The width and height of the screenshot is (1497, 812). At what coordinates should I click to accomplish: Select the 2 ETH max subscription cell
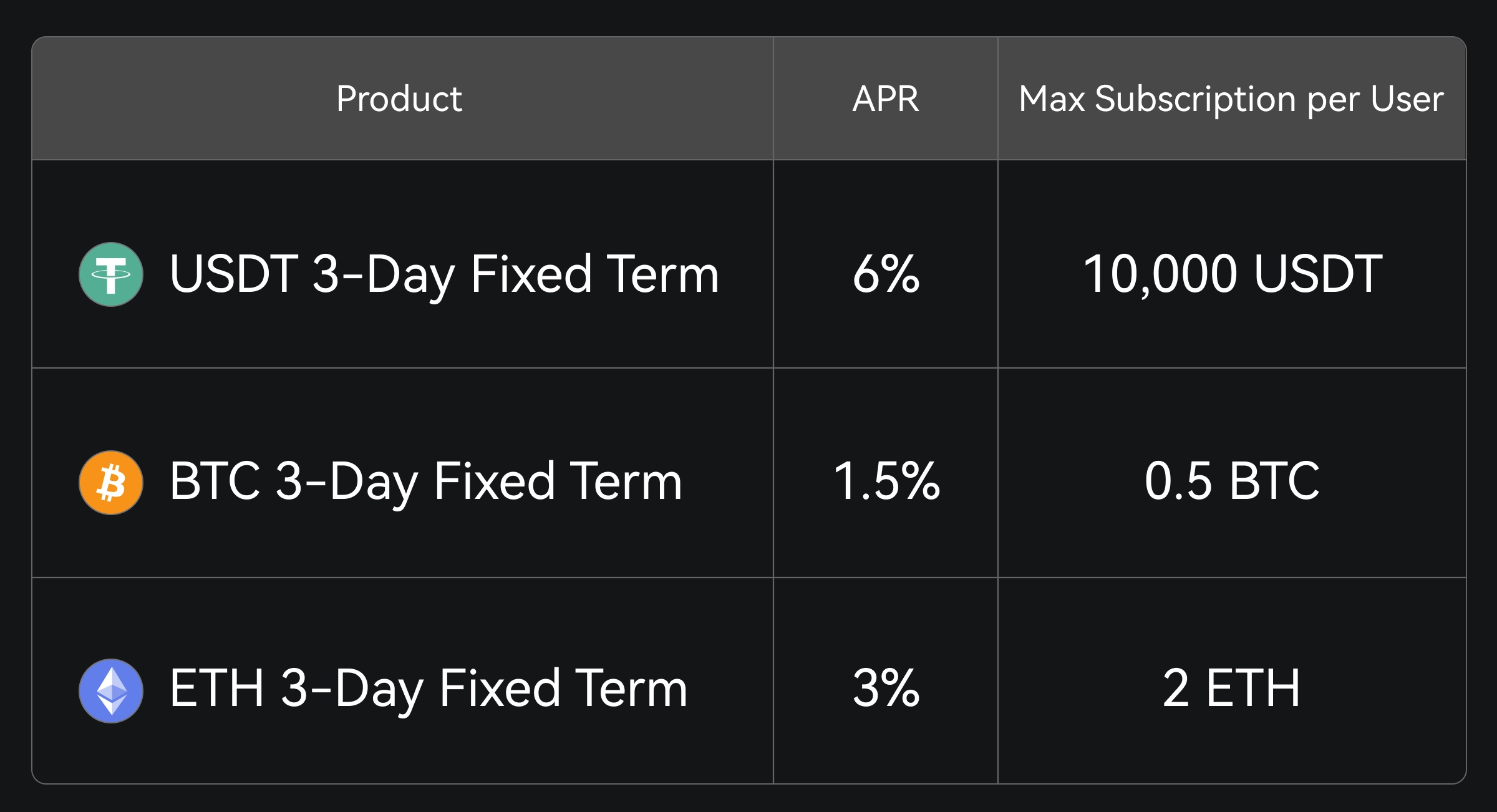click(x=1231, y=689)
